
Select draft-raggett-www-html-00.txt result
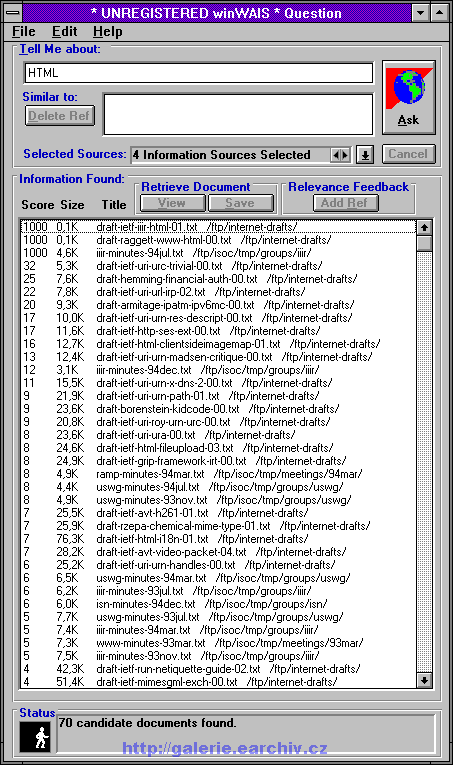click(218, 240)
